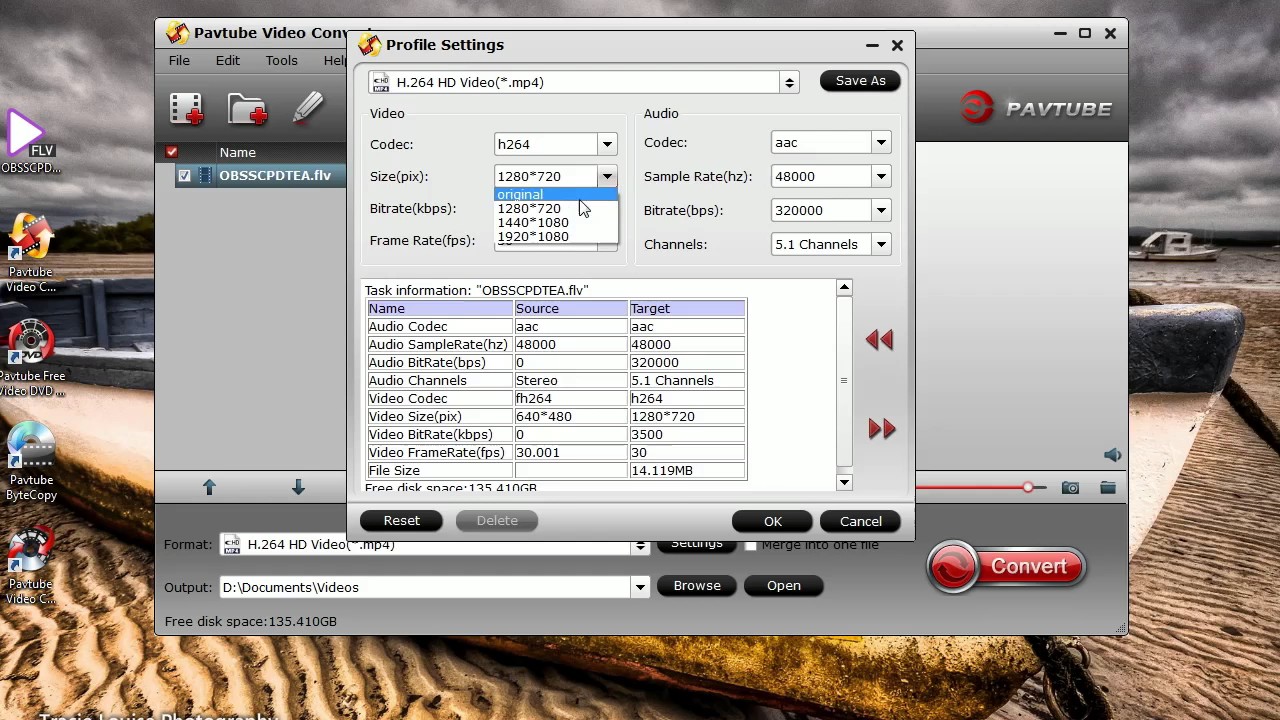Click the Pavtube logo in main window
This screenshot has height=720, width=1280.
(1036, 108)
